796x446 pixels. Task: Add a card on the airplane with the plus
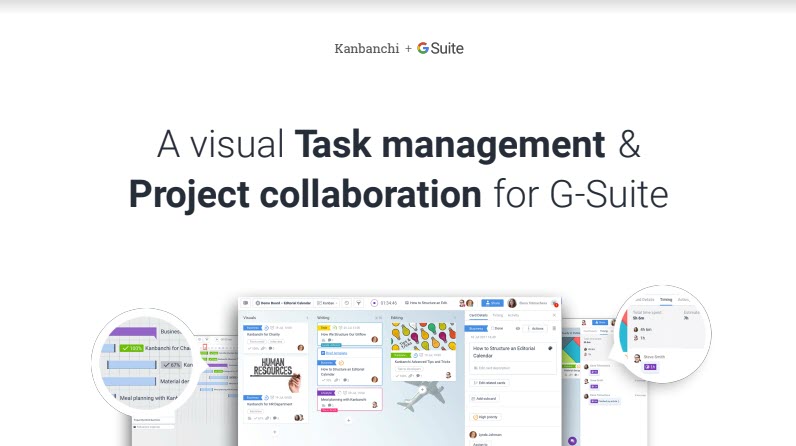pyautogui.click(x=422, y=390)
